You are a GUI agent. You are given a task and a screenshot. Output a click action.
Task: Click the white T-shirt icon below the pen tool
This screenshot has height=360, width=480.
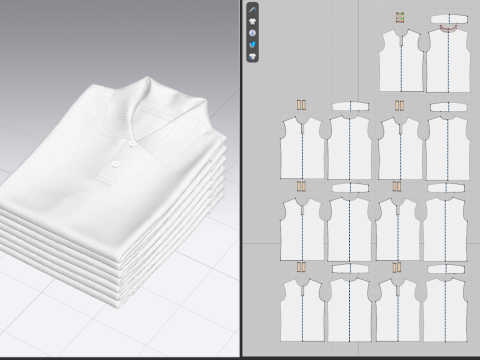click(x=253, y=21)
